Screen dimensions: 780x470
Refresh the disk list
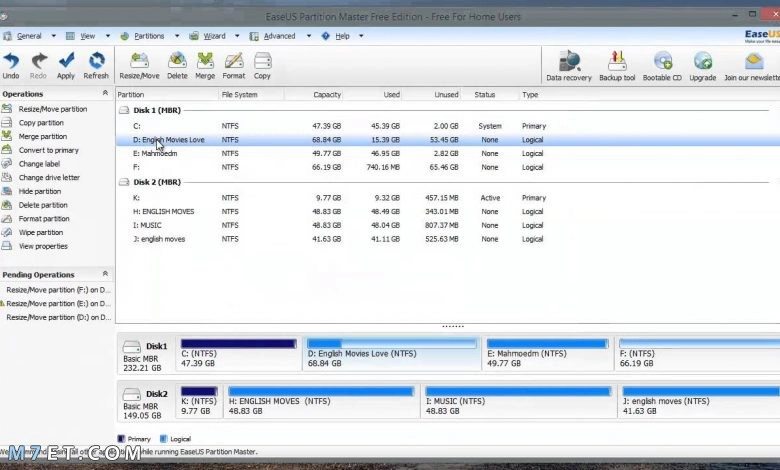pyautogui.click(x=96, y=66)
